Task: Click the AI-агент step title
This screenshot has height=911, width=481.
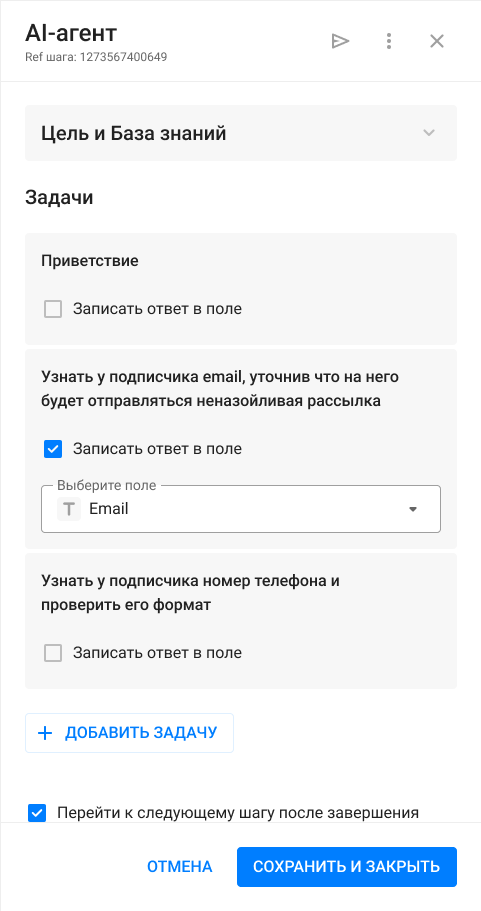Action: pyautogui.click(x=71, y=33)
